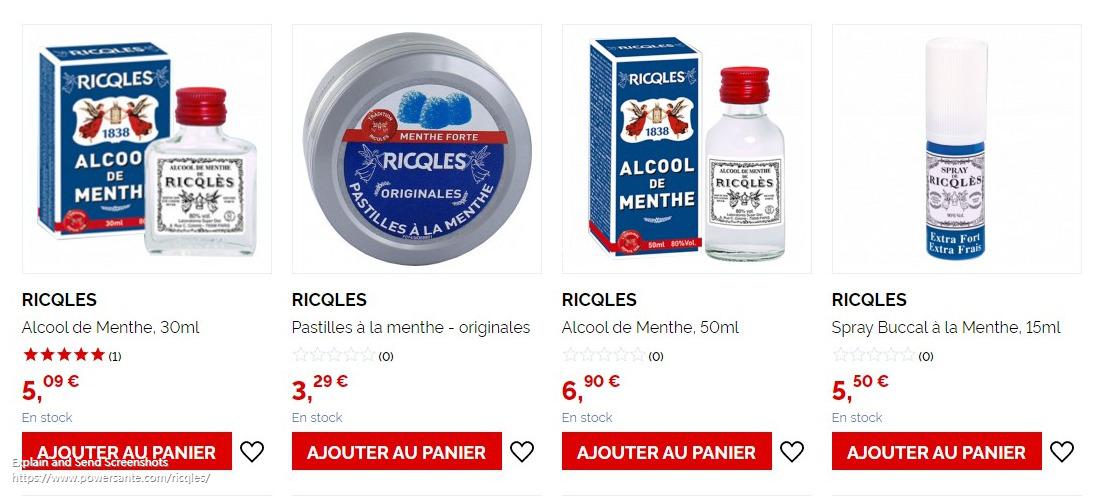The image size is (1097, 496).
Task: Add Alcool de Menthe 30ml to wishlist heart
Action: point(252,451)
